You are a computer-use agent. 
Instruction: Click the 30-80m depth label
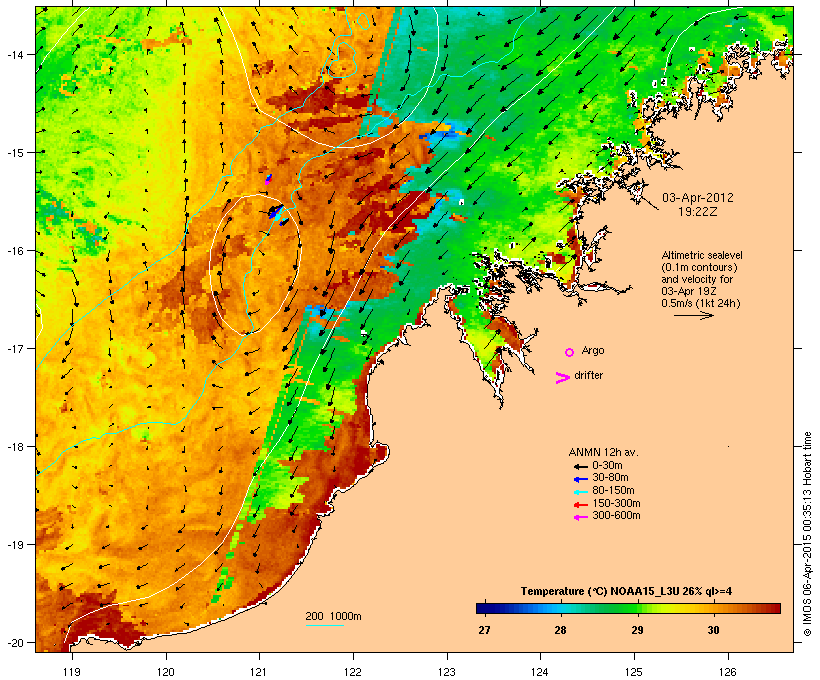pos(610,478)
